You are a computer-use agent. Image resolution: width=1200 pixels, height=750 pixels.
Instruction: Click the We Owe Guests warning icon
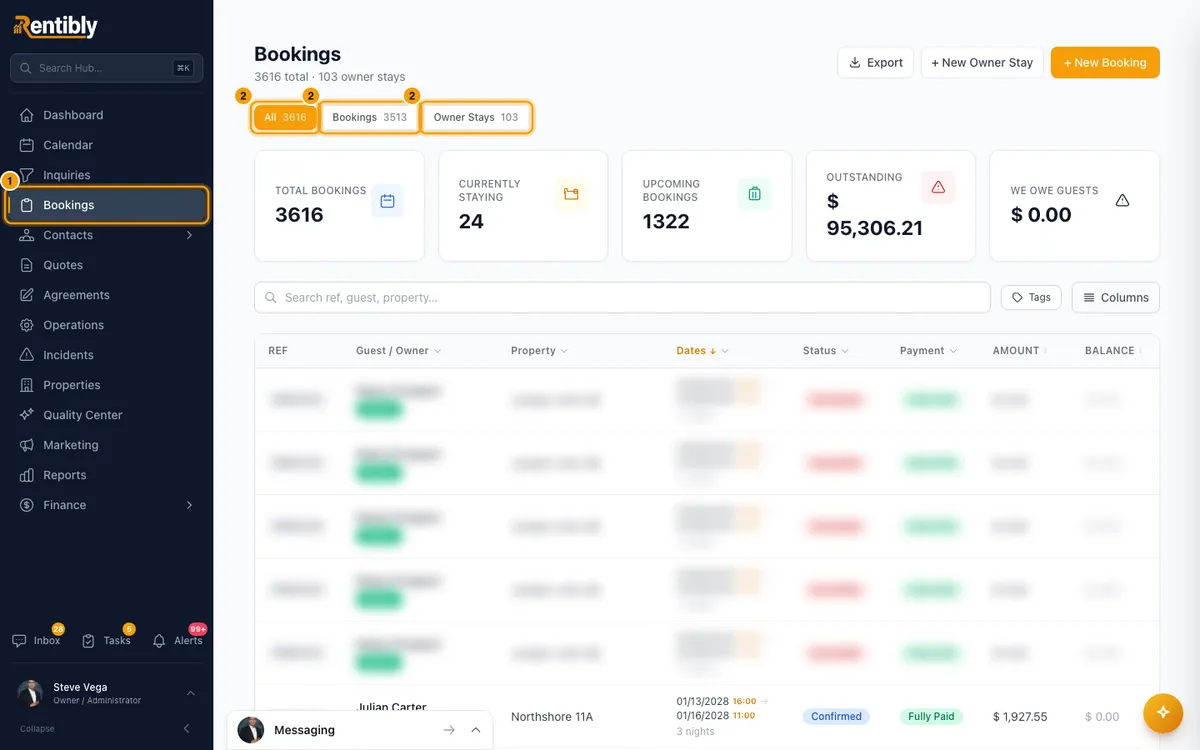click(x=1122, y=201)
